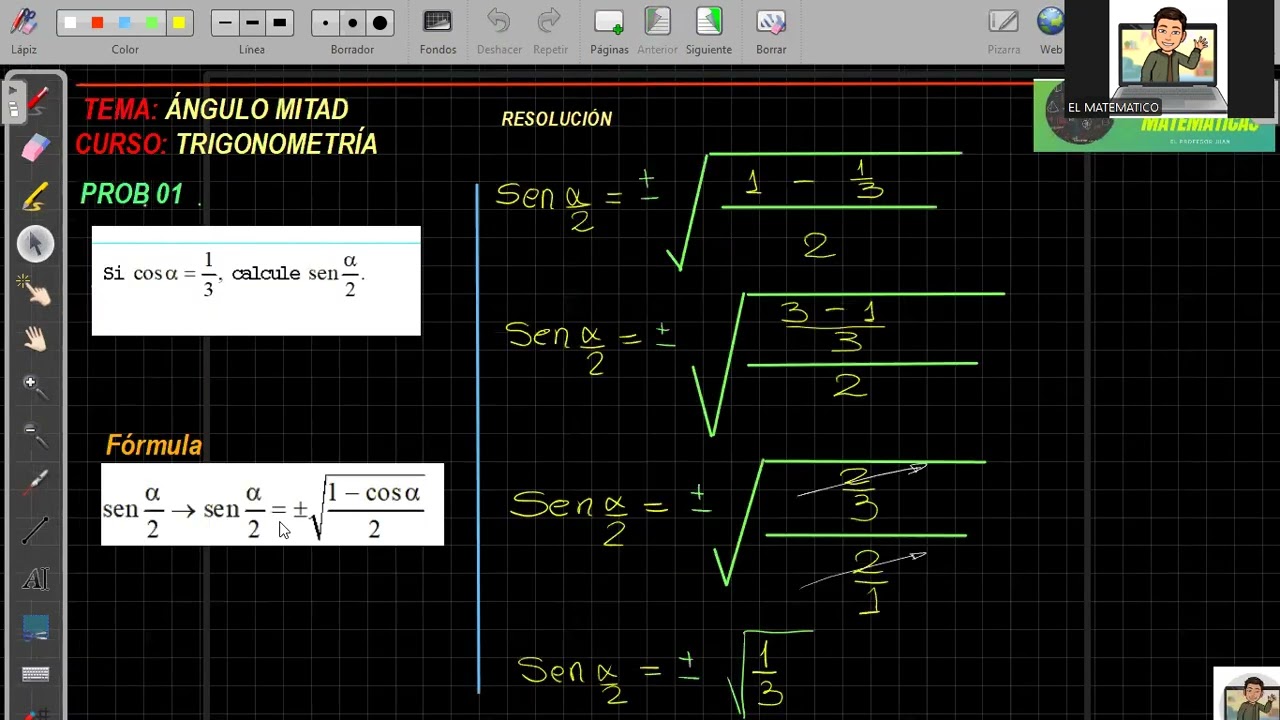1280x720 pixels.
Task: Pick the red color swatch
Action: click(97, 23)
